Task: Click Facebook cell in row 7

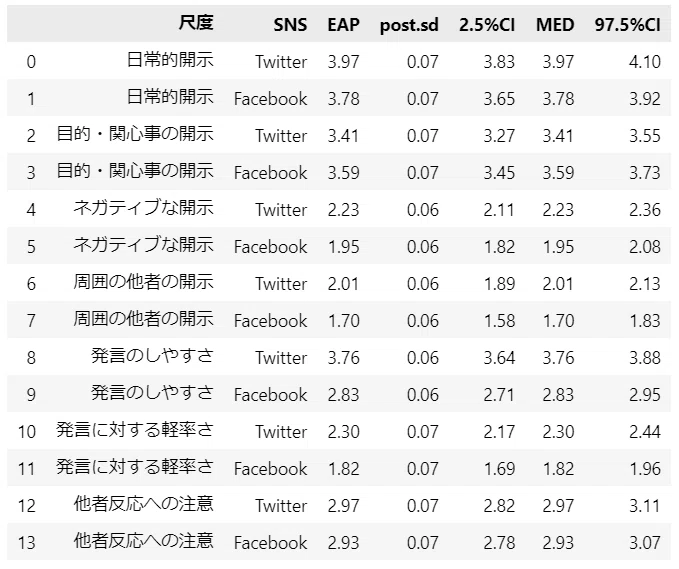Action: tap(271, 321)
